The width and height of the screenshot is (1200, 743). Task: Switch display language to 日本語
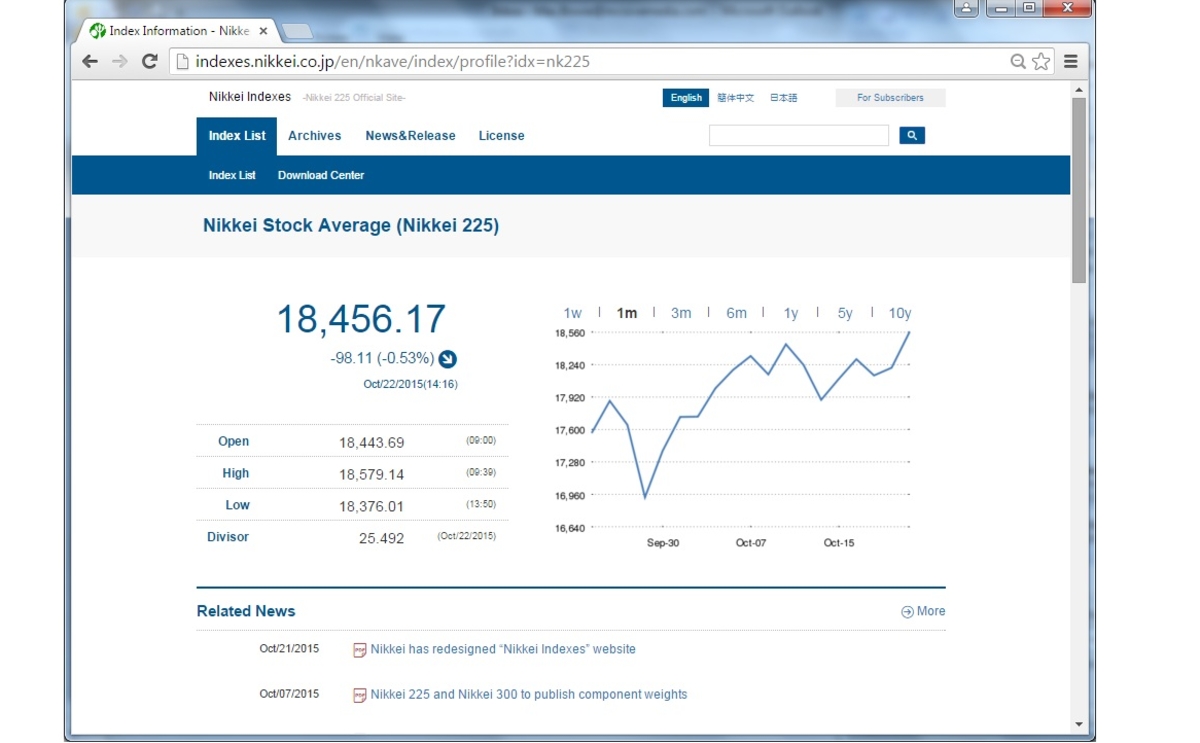pos(783,97)
